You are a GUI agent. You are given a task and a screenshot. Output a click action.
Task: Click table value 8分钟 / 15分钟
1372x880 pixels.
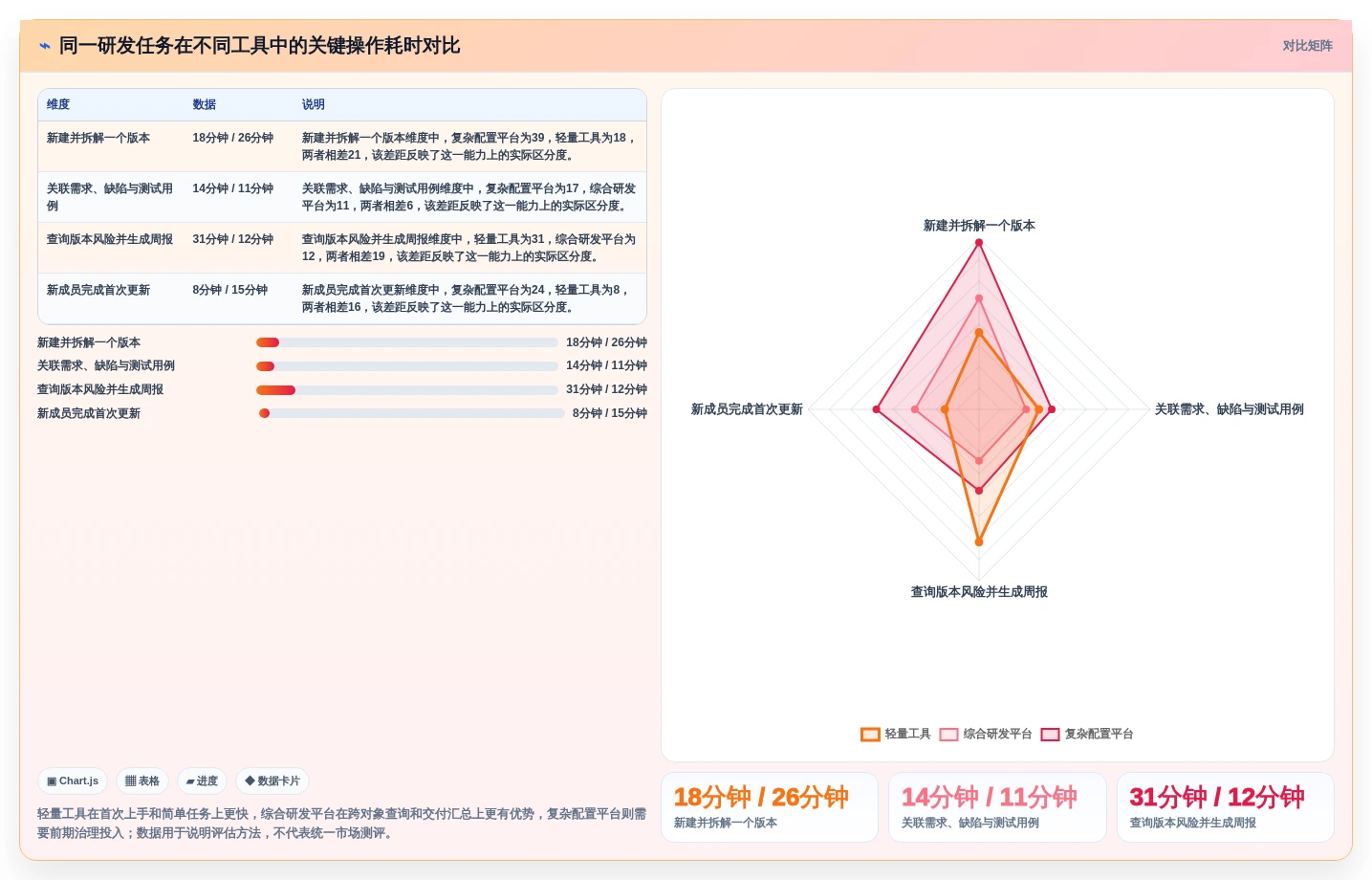click(230, 290)
